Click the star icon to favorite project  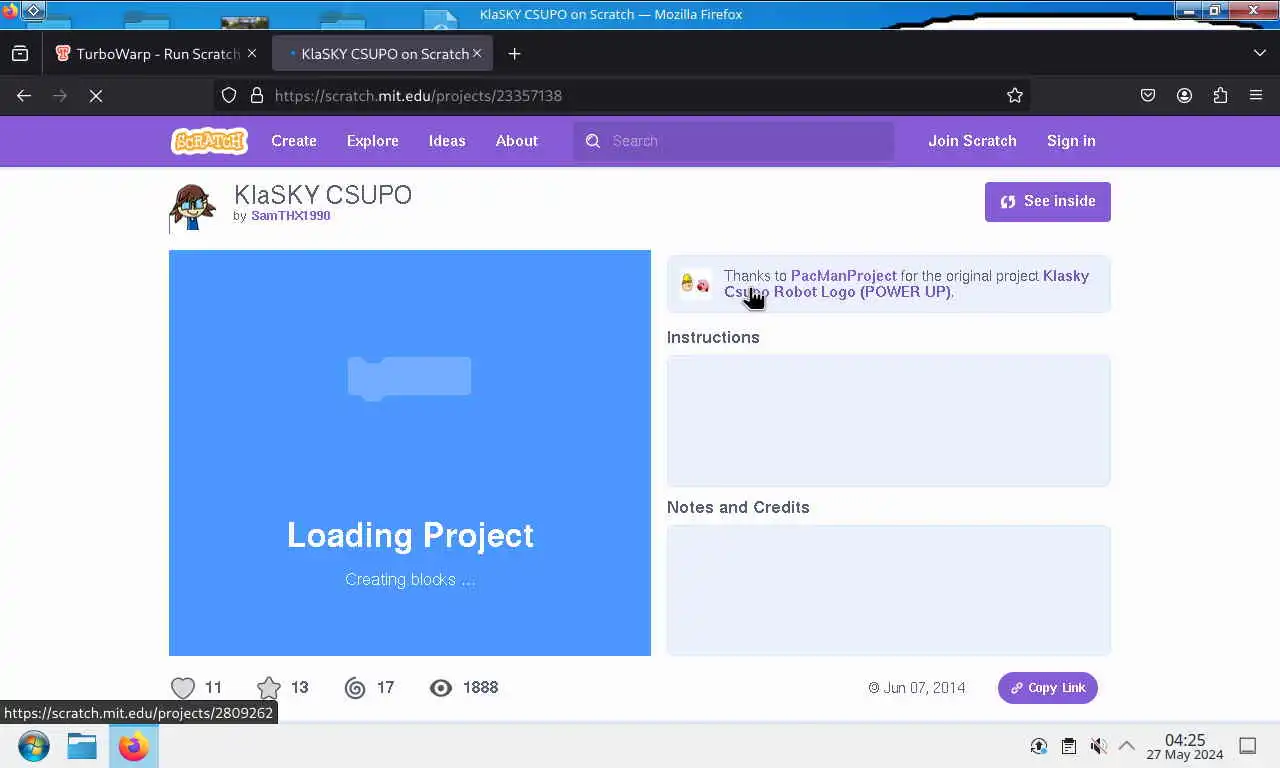point(269,688)
